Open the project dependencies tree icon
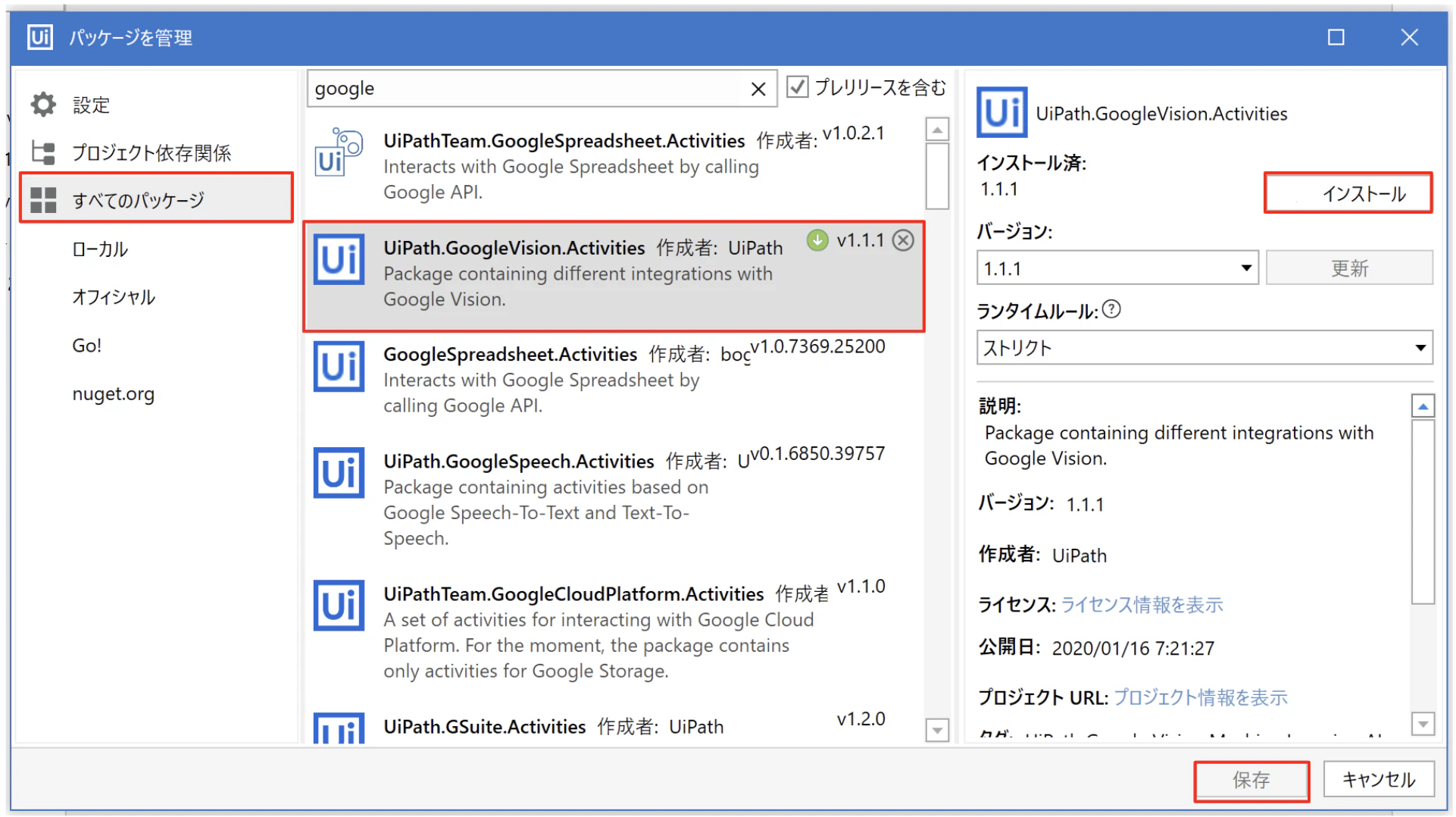Image resolution: width=1456 pixels, height=817 pixels. pyautogui.click(x=43, y=152)
